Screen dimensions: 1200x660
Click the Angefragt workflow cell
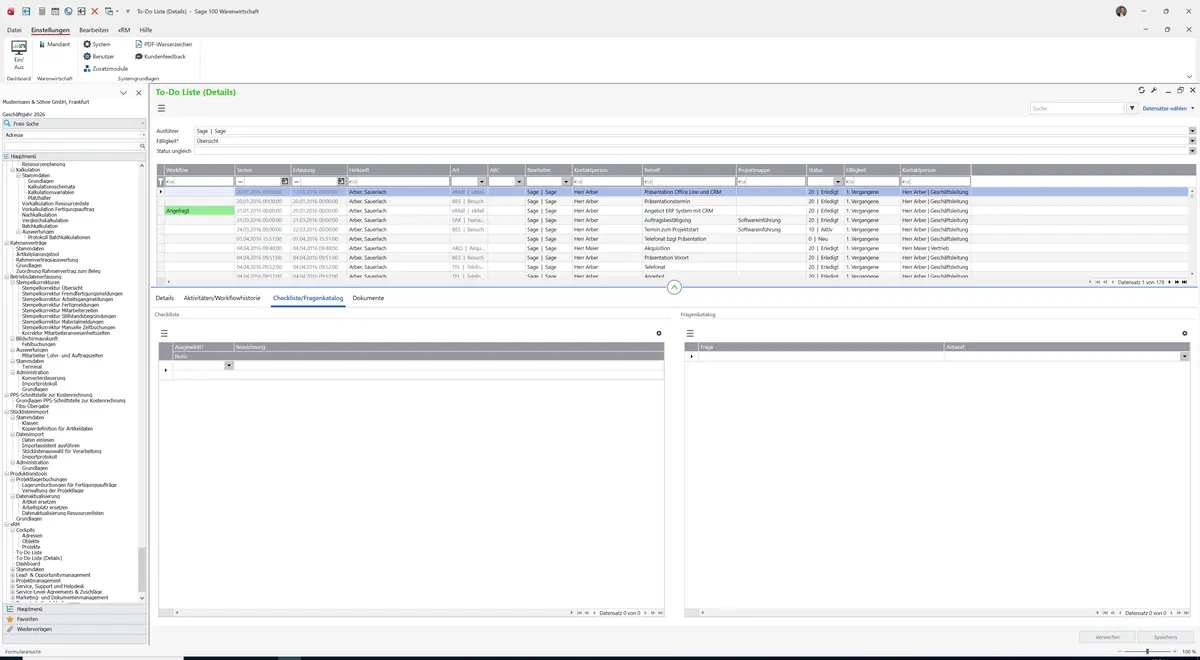[x=199, y=211]
